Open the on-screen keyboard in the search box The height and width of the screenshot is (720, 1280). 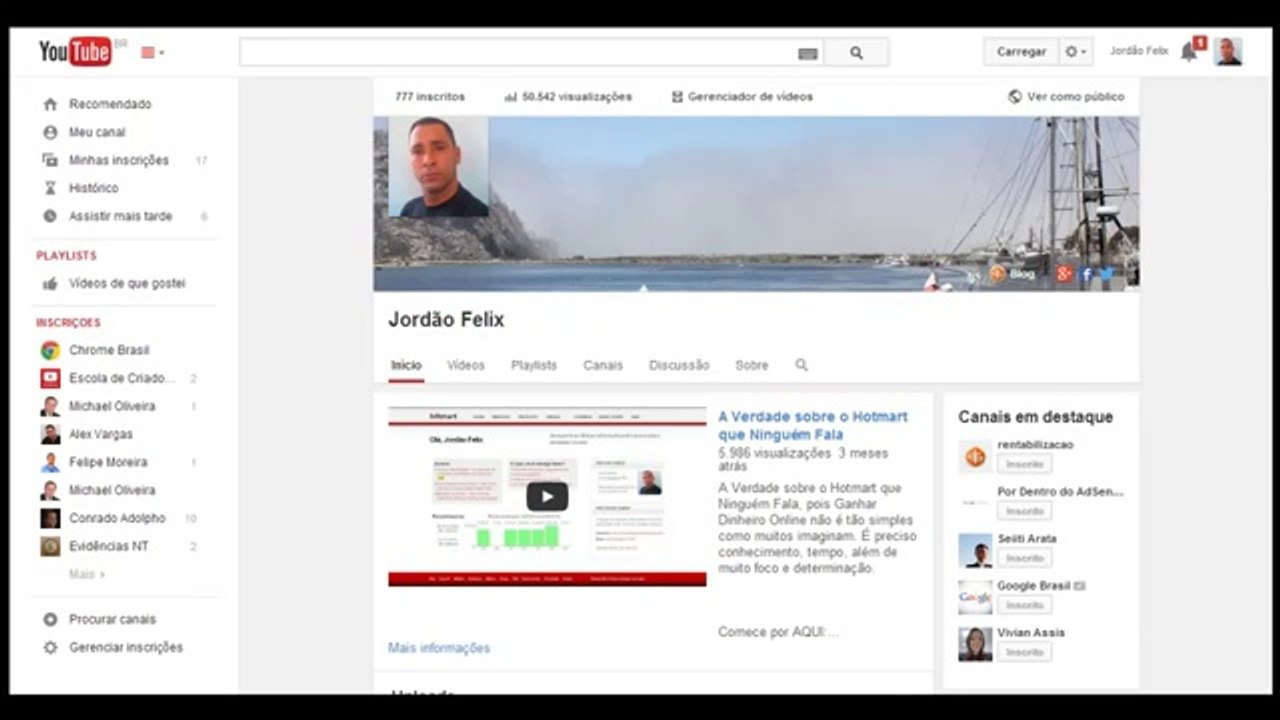[808, 54]
